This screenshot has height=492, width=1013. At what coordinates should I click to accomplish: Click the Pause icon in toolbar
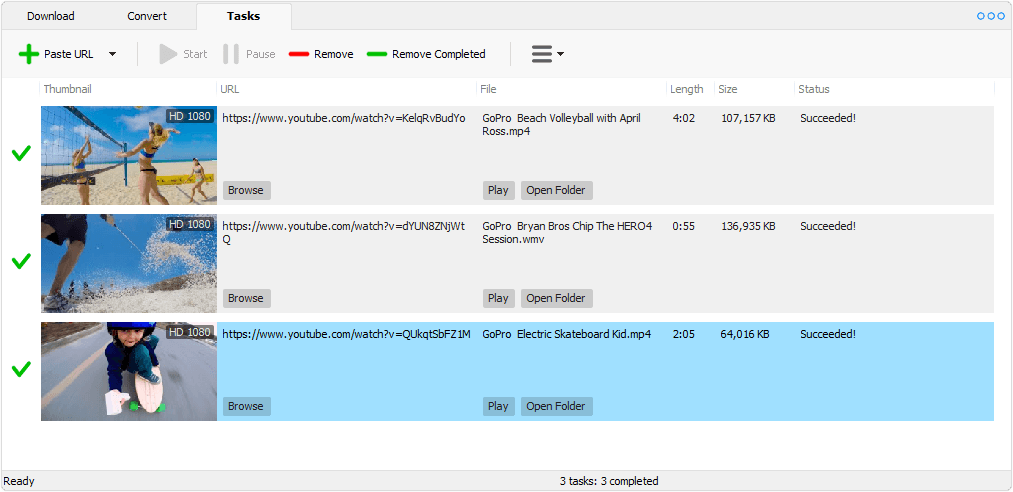tap(231, 54)
